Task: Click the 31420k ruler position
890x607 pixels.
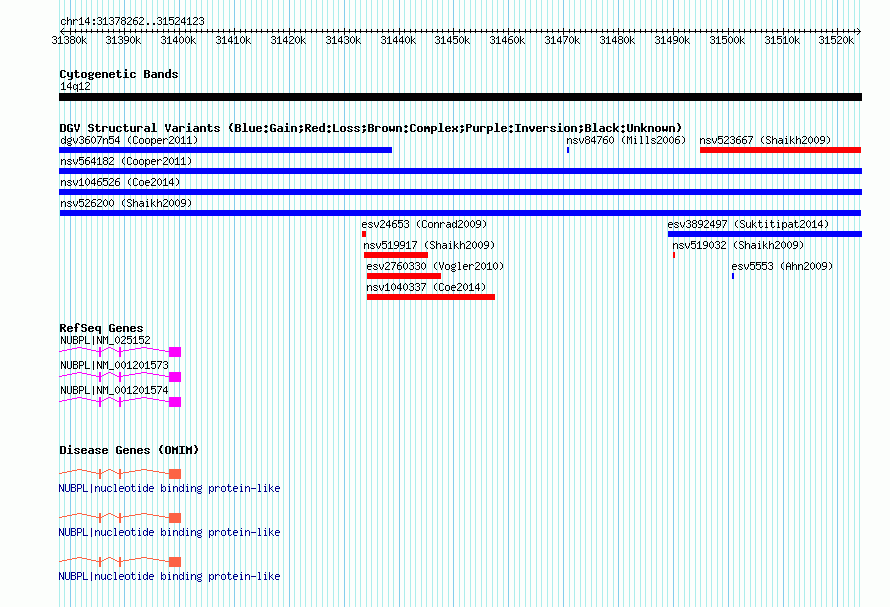Action: (288, 40)
